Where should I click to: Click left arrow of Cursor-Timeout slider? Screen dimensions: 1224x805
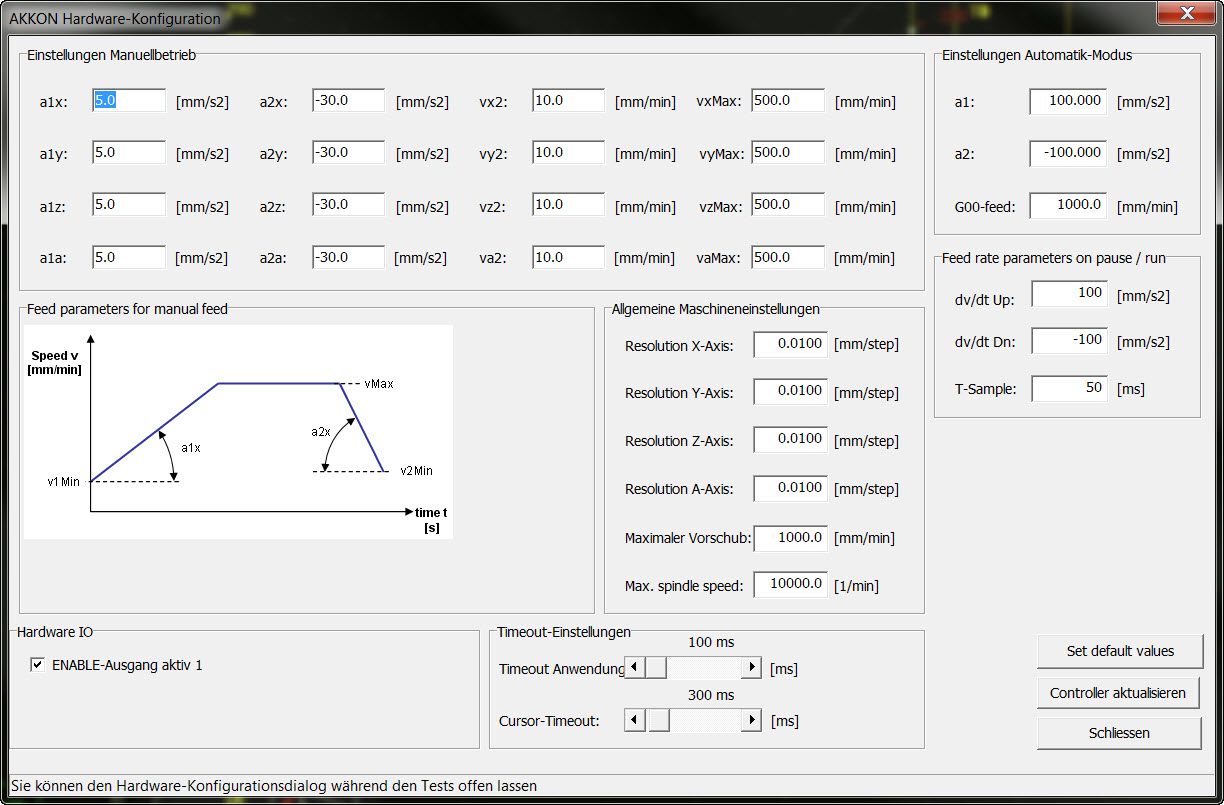tap(633, 720)
